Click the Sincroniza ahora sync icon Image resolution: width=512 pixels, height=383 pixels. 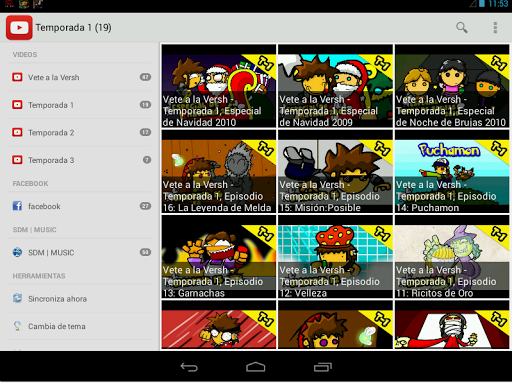point(17,298)
